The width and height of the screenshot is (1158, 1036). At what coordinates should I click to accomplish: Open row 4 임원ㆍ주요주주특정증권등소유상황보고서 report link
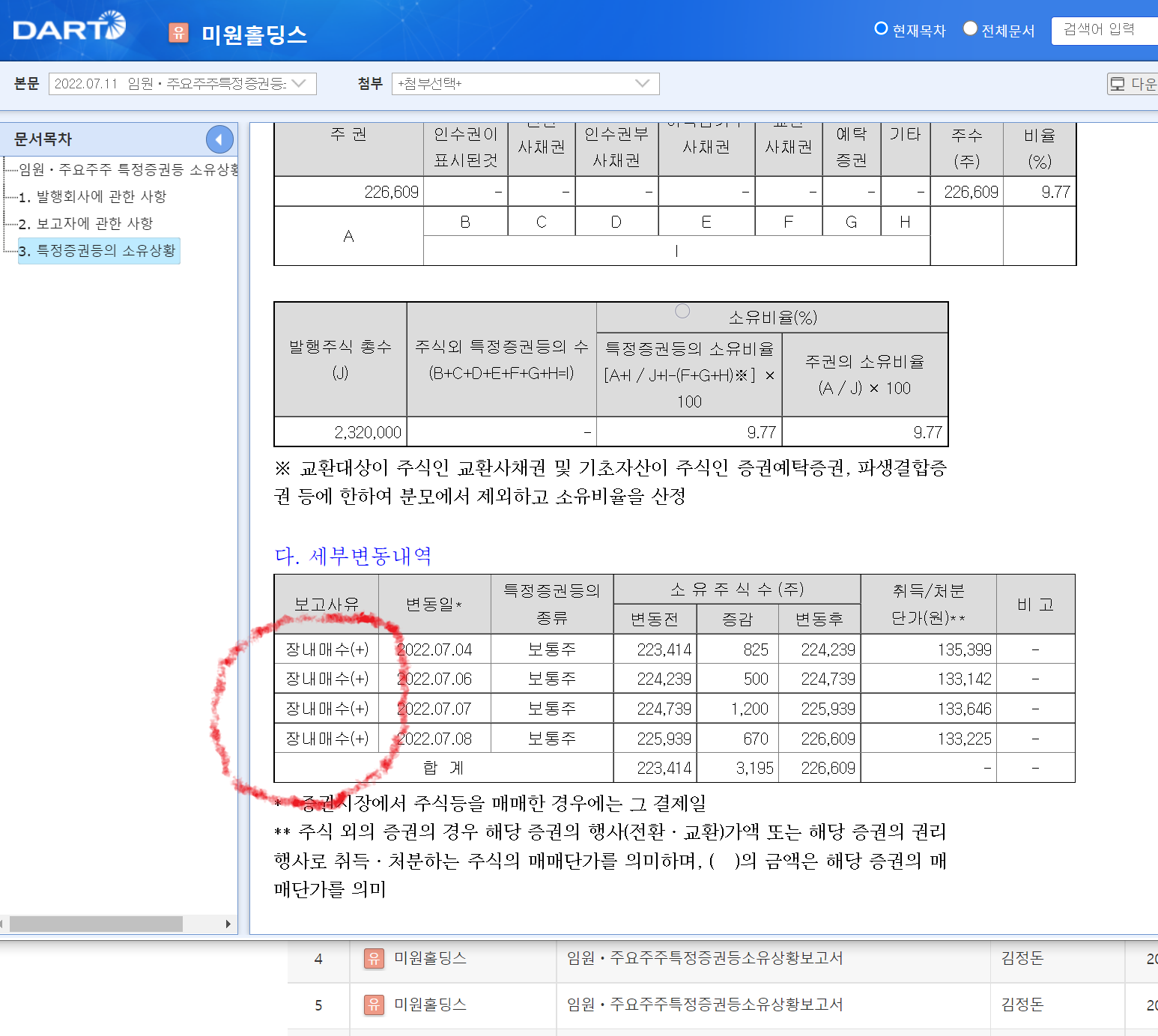click(705, 958)
